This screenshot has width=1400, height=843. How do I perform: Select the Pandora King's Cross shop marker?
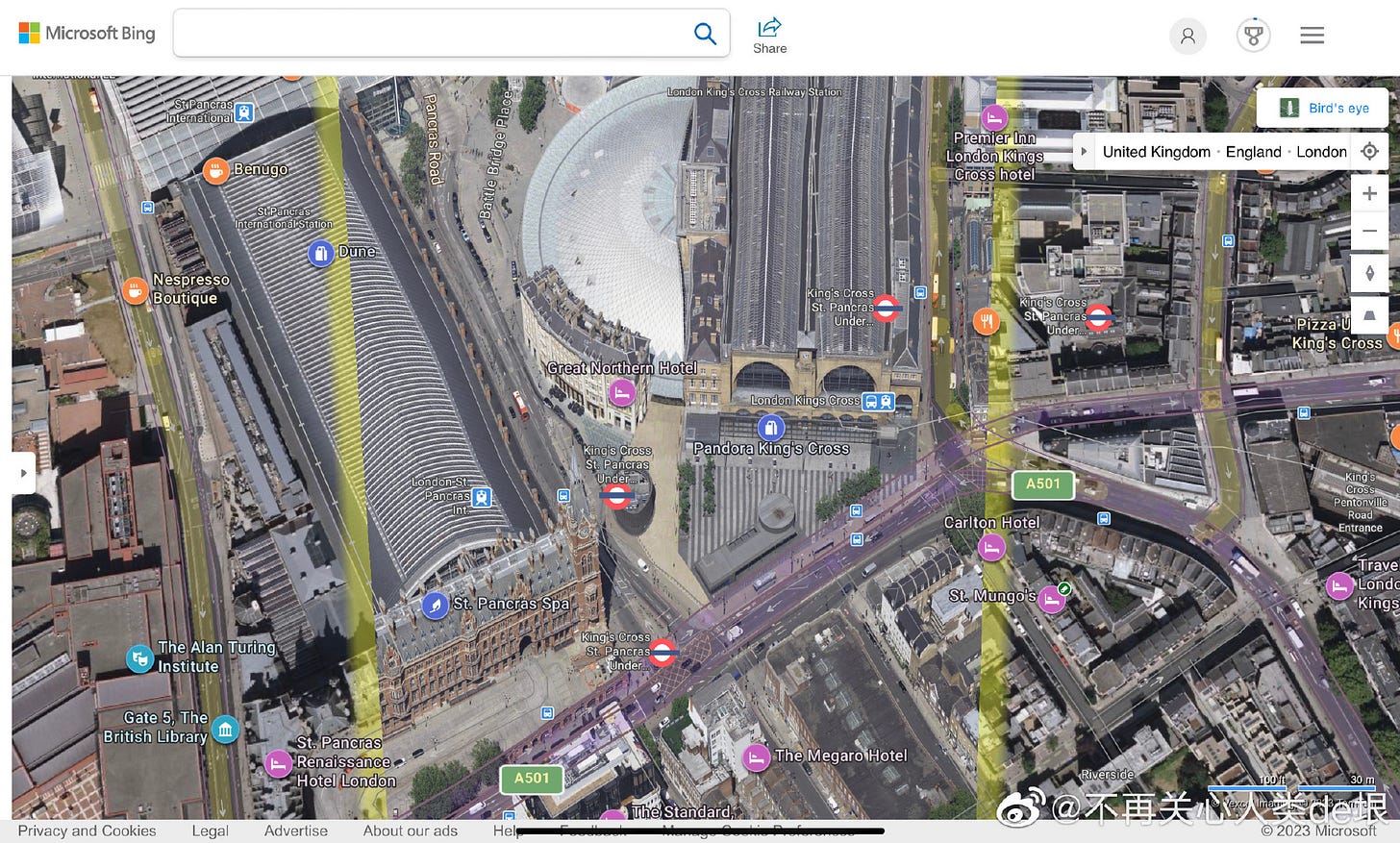(x=771, y=428)
